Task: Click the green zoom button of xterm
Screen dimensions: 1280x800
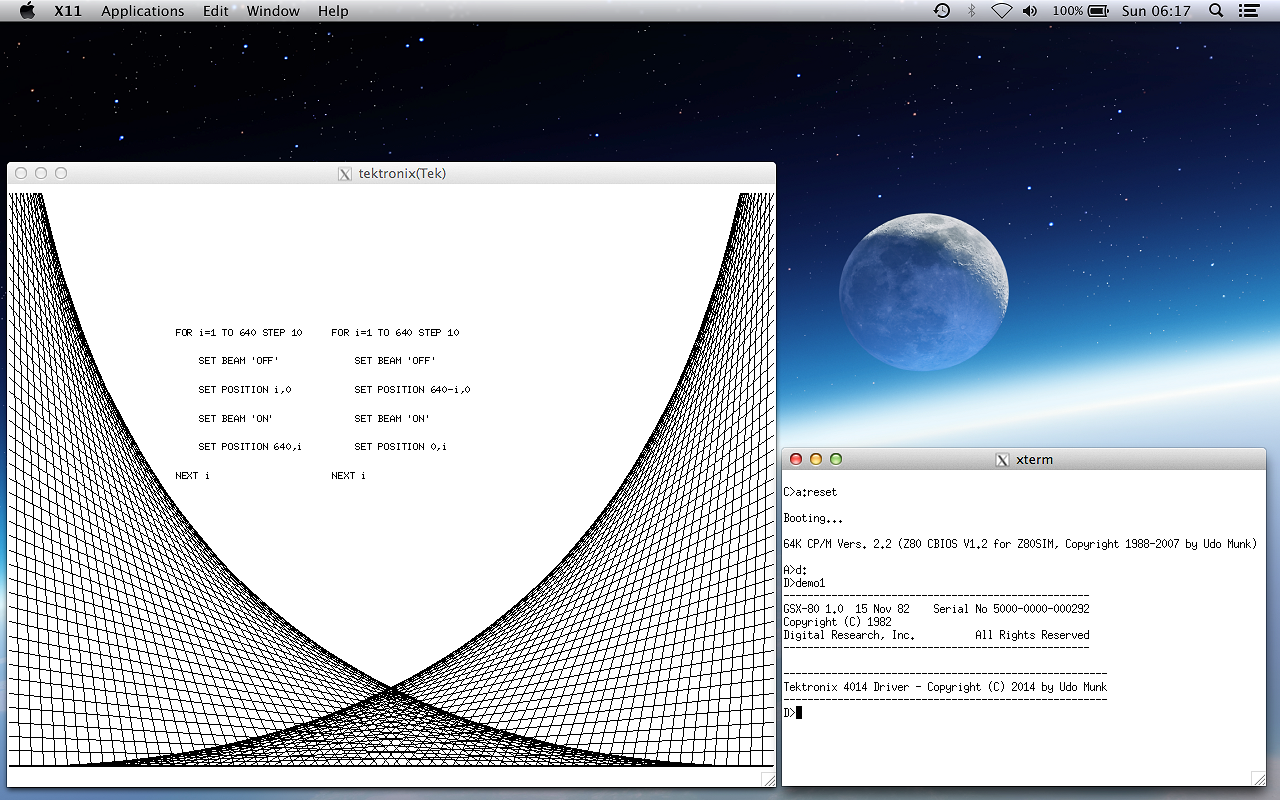Action: (x=836, y=459)
